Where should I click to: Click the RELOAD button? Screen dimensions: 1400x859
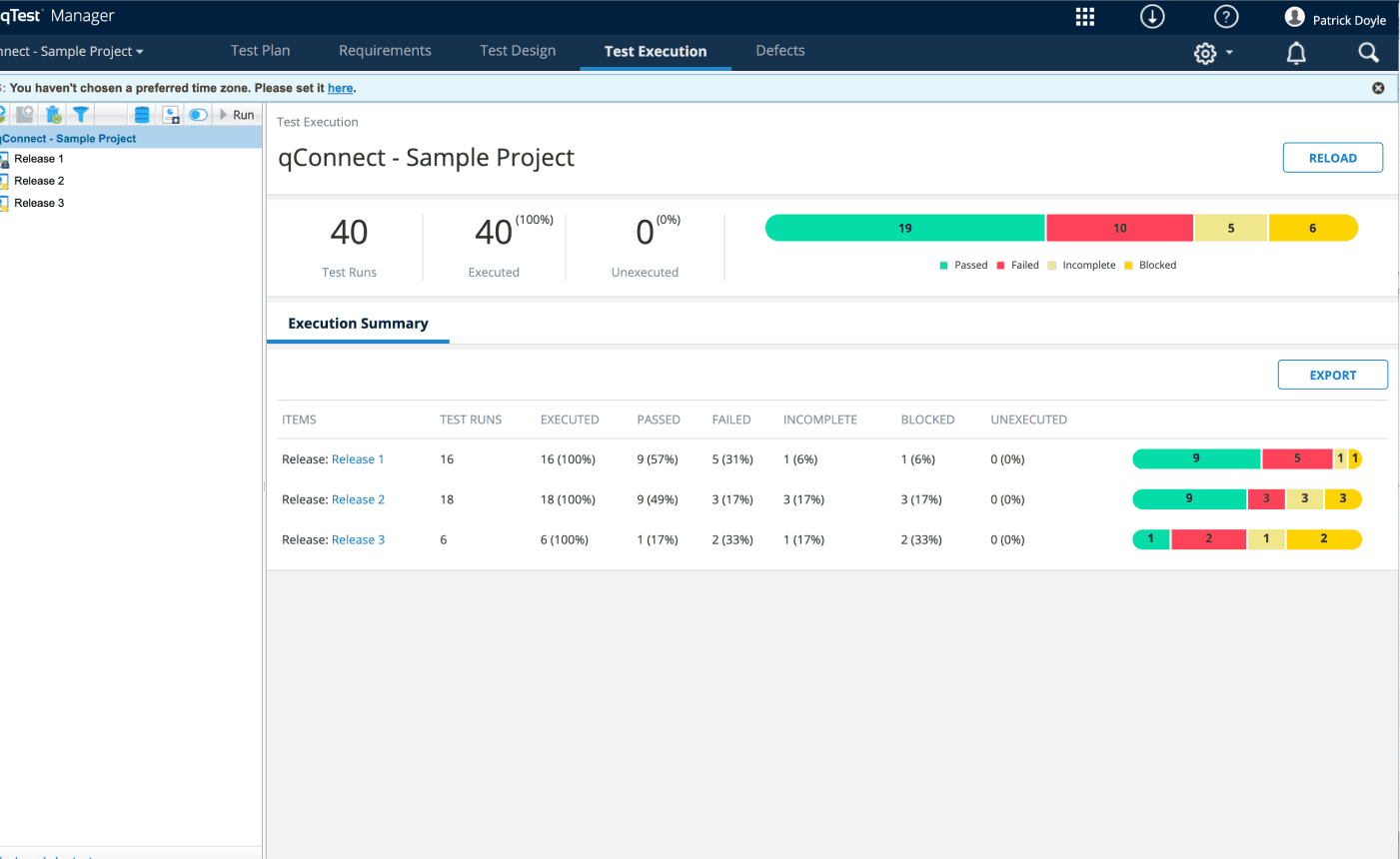(1333, 158)
